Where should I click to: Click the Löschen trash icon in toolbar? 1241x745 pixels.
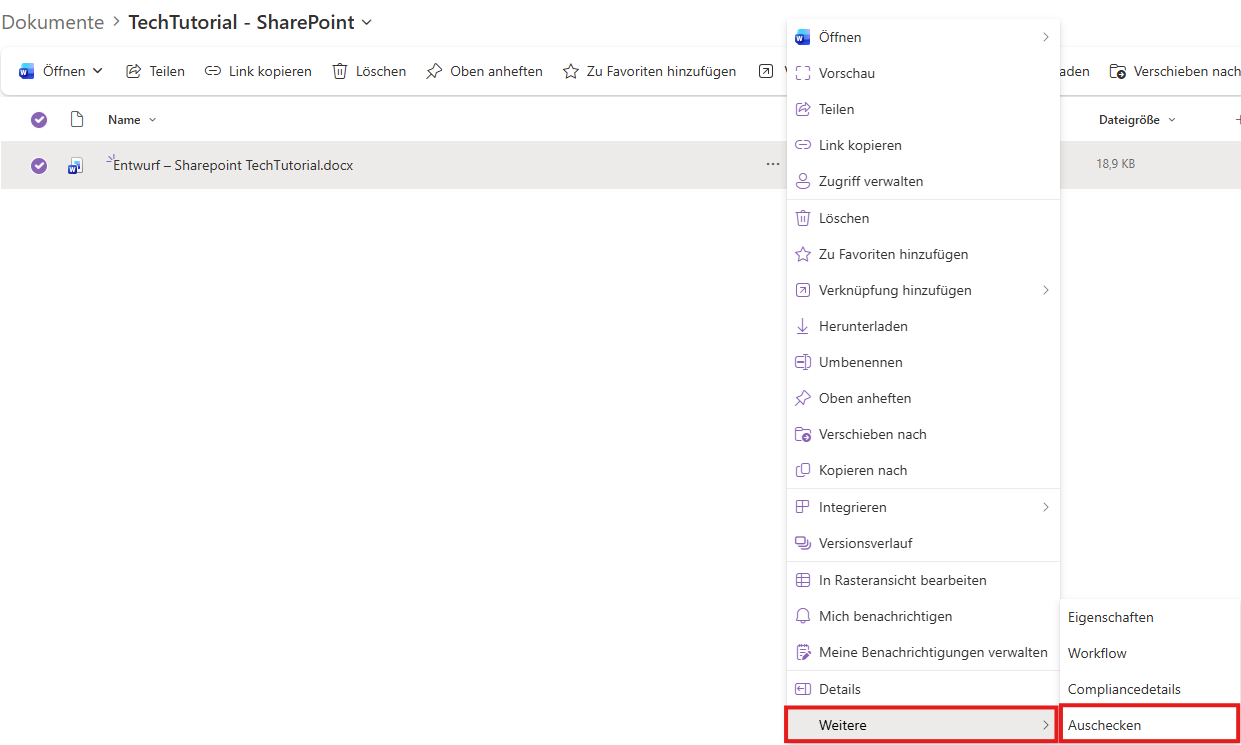point(340,71)
